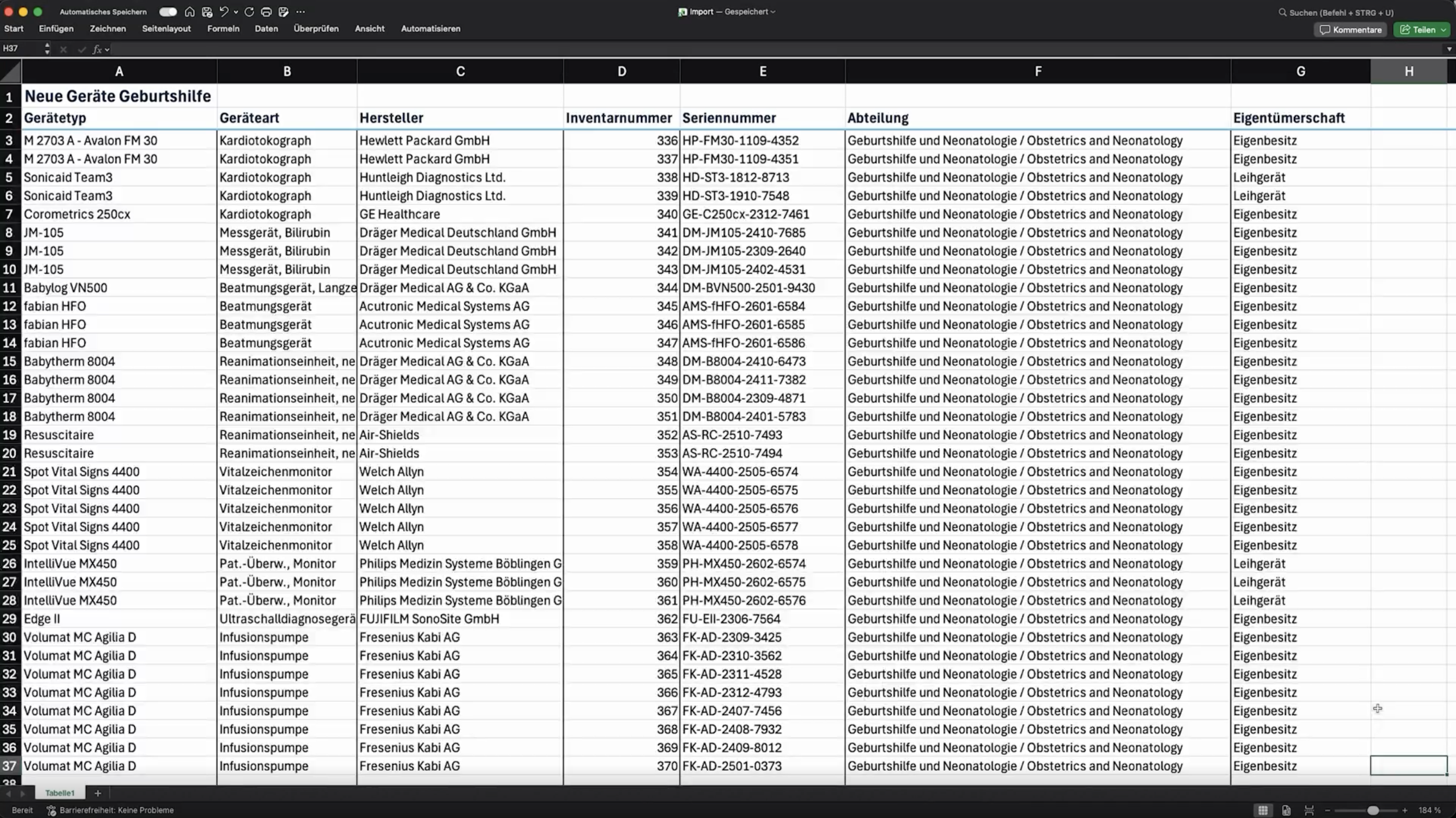Click the save icon in quick access toolbar
The width and height of the screenshot is (1456, 818).
click(x=207, y=12)
